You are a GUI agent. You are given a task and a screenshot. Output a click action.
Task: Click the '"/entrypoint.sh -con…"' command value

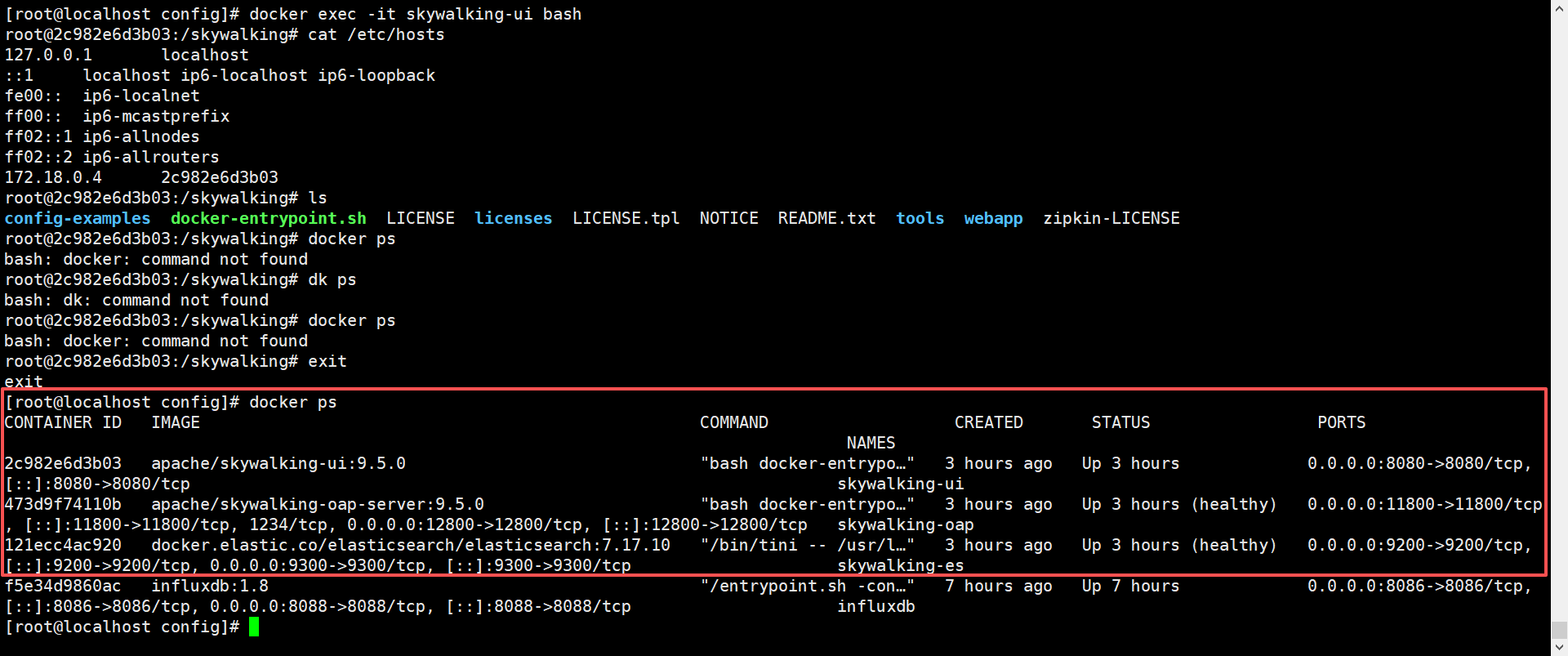(808, 586)
